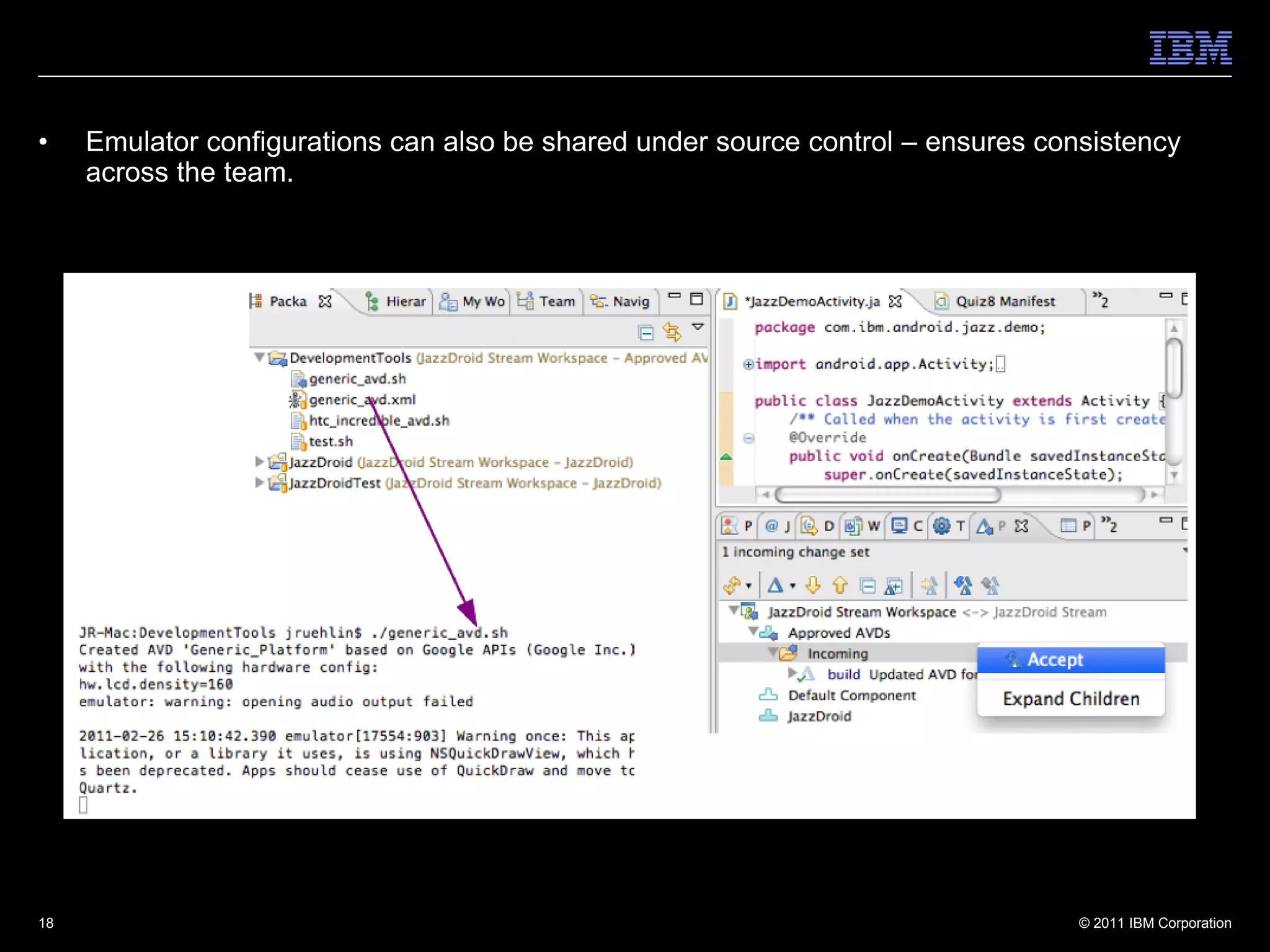Minimize the editor area panel
Screen dimensions: 1270x952
[x=1166, y=296]
